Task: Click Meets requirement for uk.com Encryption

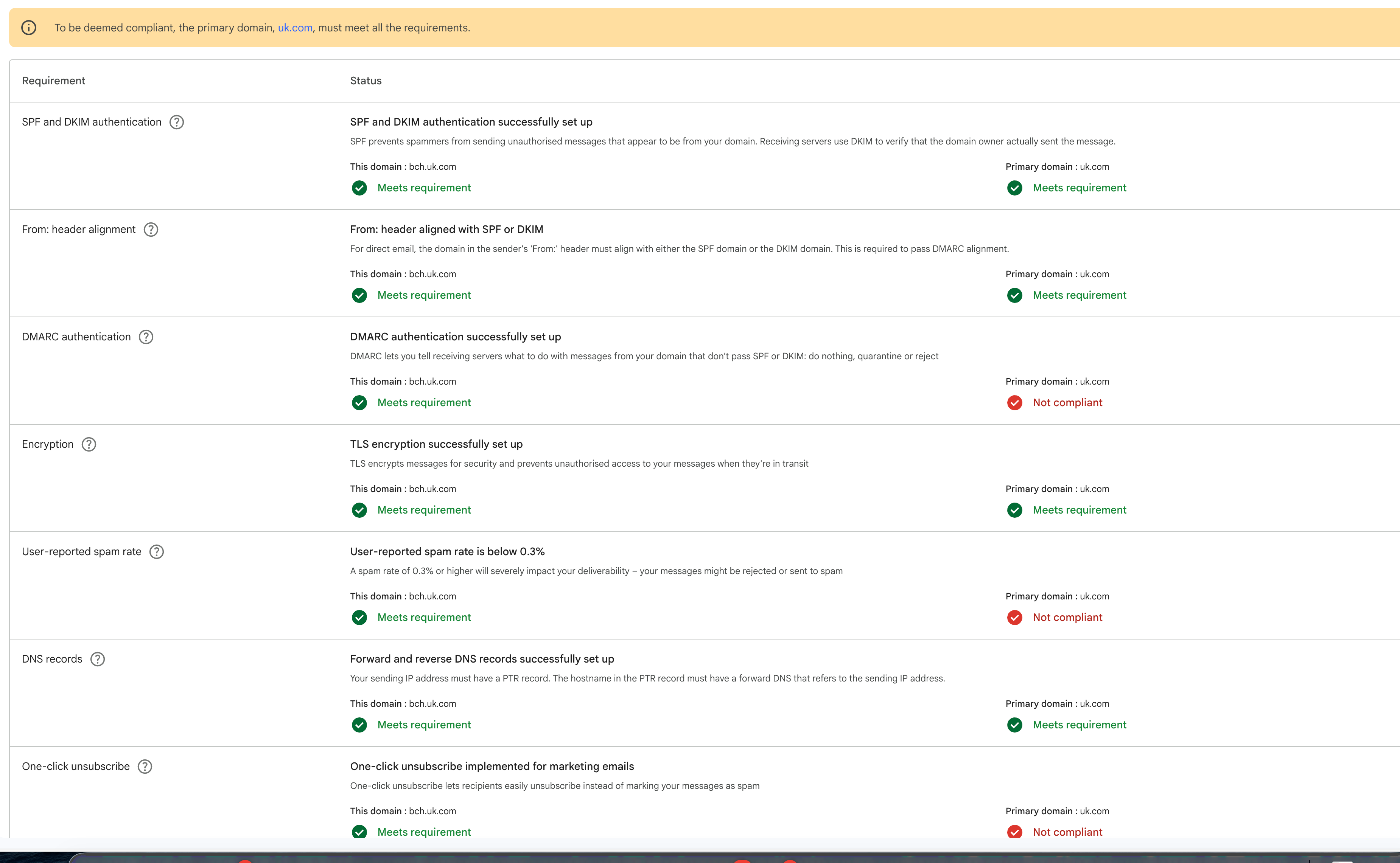Action: click(x=1079, y=510)
